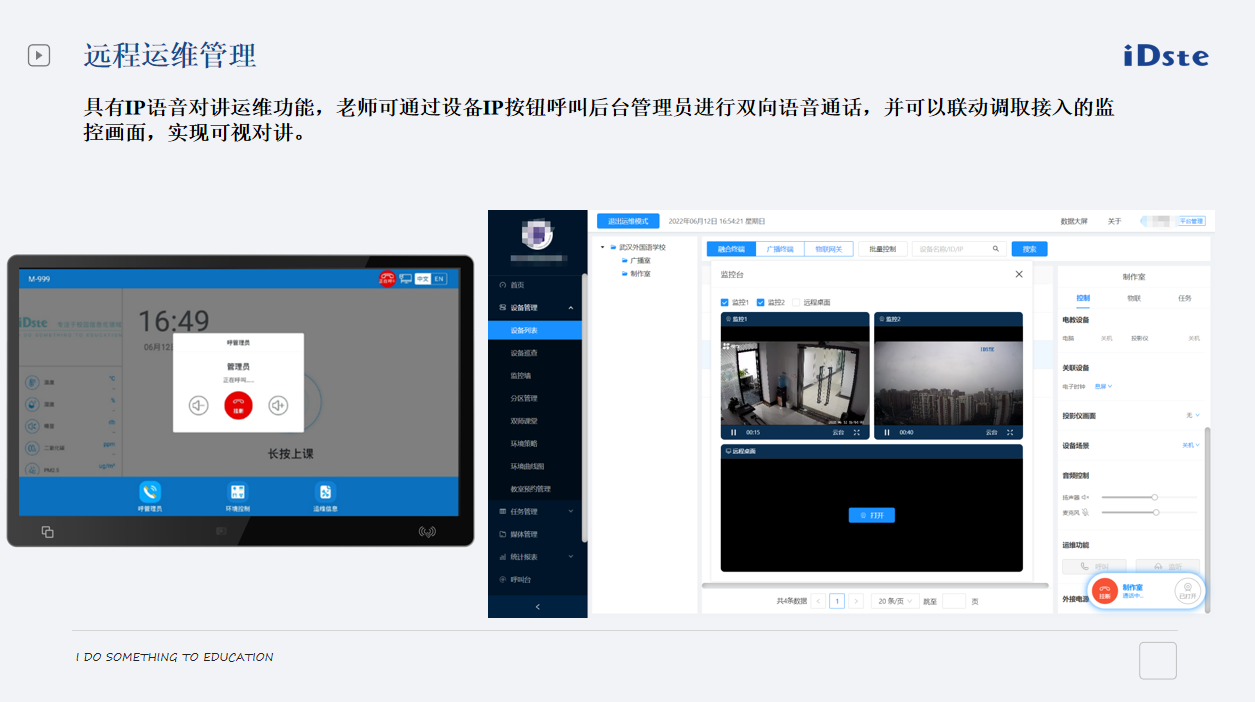Open the 投影仪画面 dropdown
1255x702 pixels.
coord(1192,415)
